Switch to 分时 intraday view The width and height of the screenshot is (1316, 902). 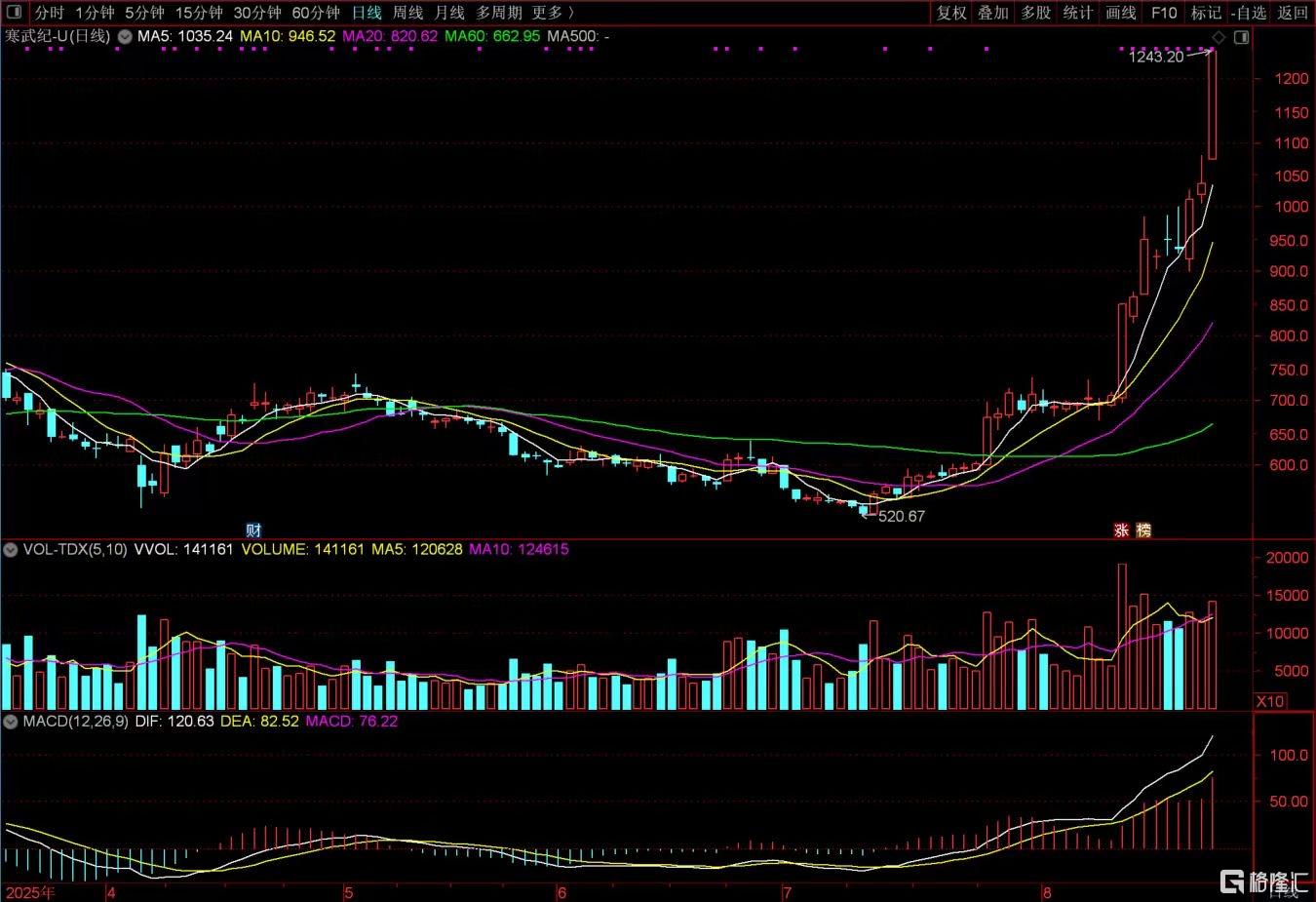tap(49, 13)
